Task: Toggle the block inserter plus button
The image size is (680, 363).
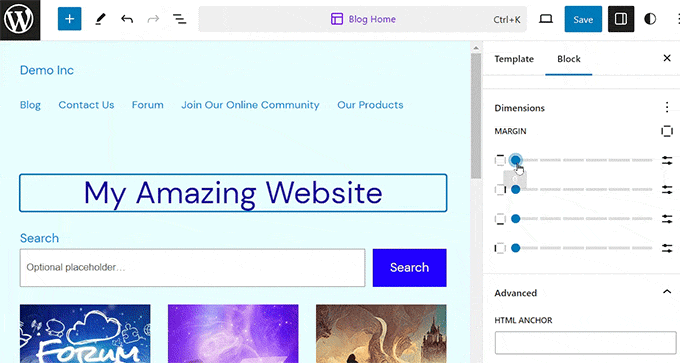Action: click(x=69, y=19)
